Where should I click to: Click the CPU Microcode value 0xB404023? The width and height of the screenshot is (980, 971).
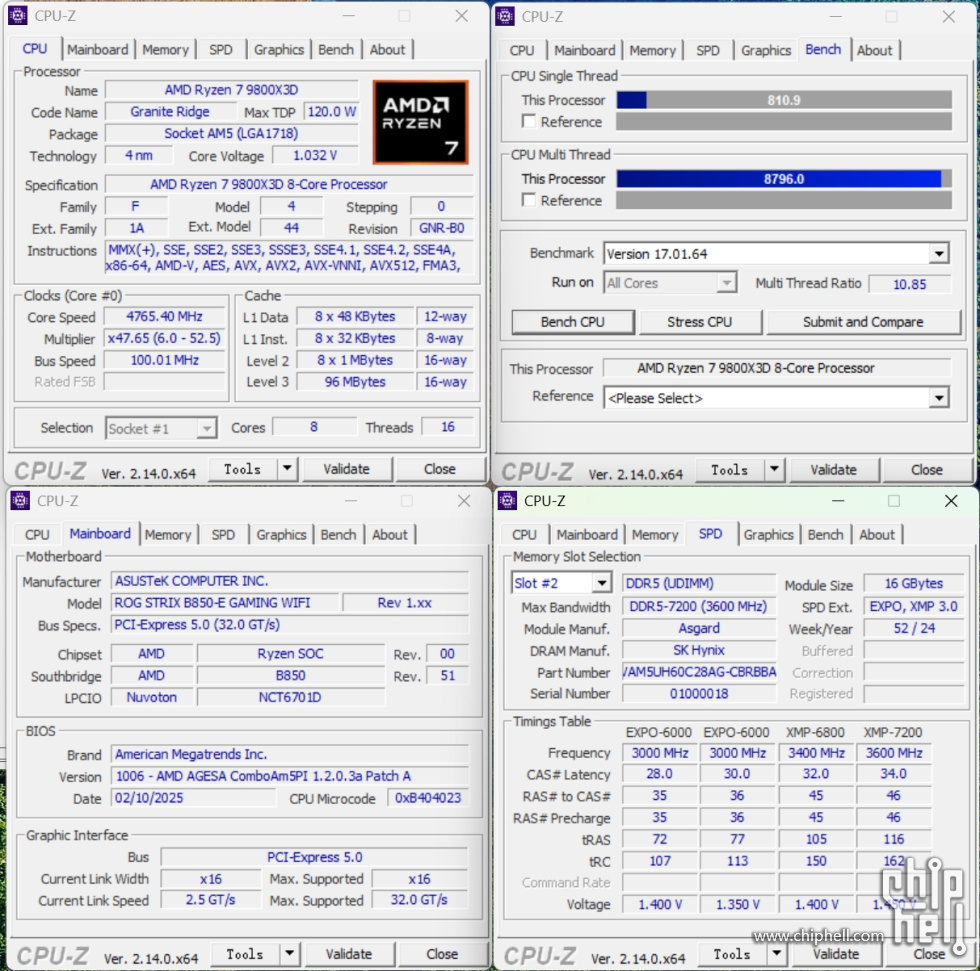tap(428, 798)
